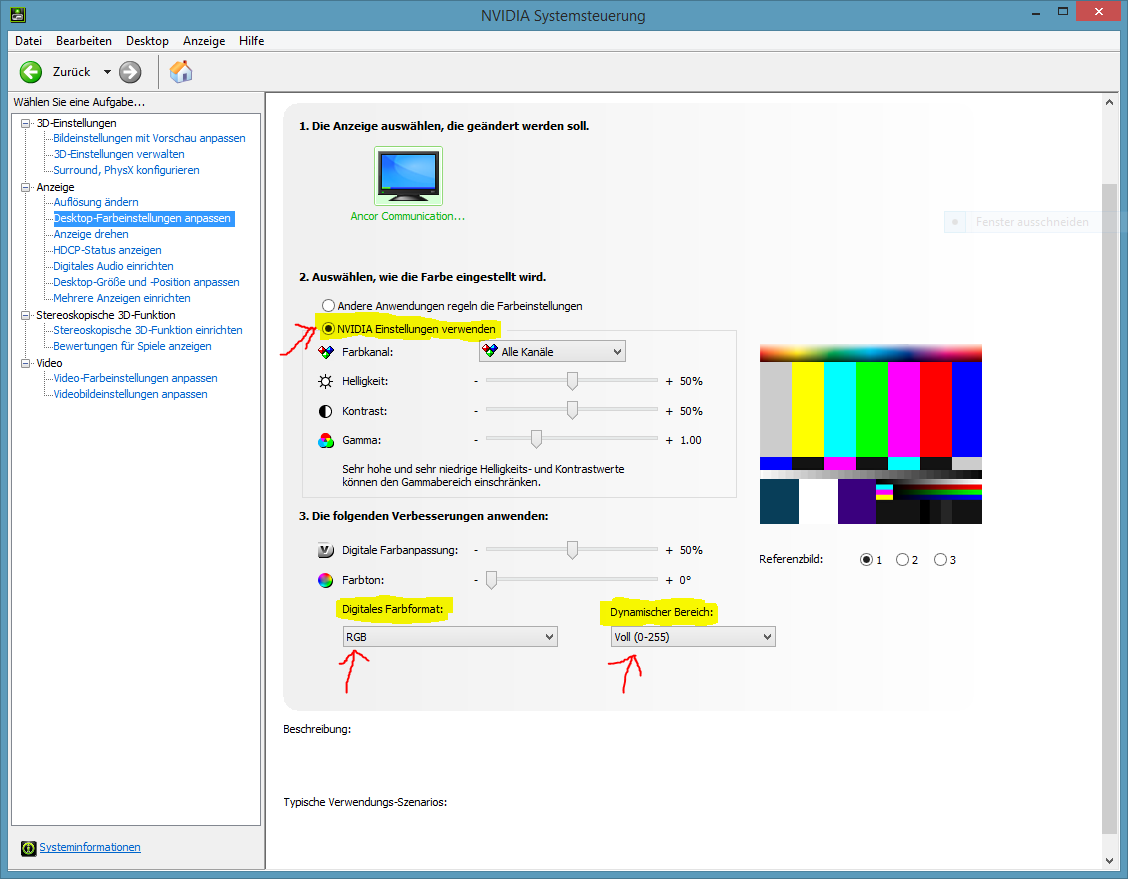Click the vertical scrollbar down arrow
The height and width of the screenshot is (879, 1128).
(x=1109, y=861)
